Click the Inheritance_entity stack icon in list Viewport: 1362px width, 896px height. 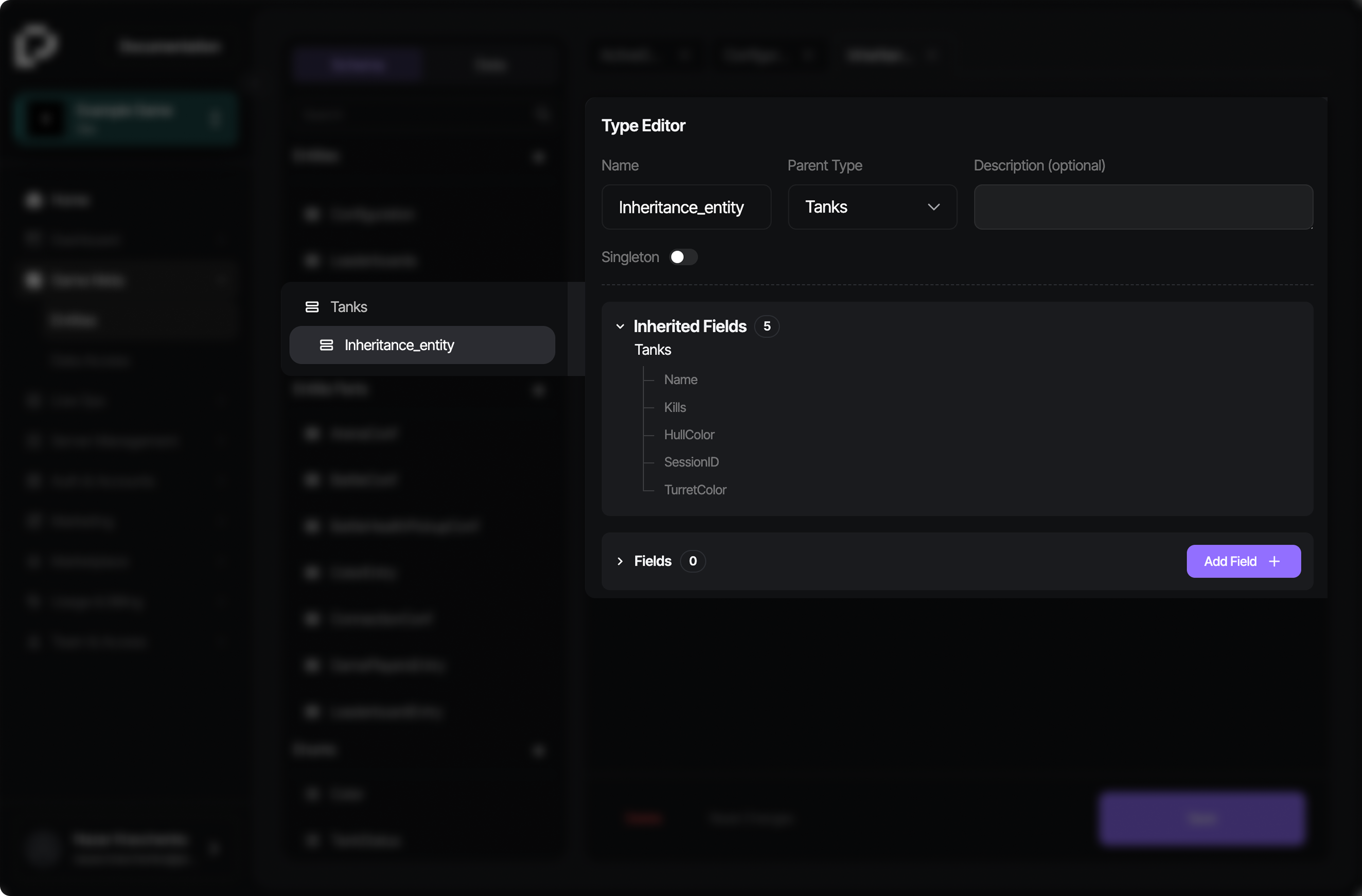click(x=326, y=345)
